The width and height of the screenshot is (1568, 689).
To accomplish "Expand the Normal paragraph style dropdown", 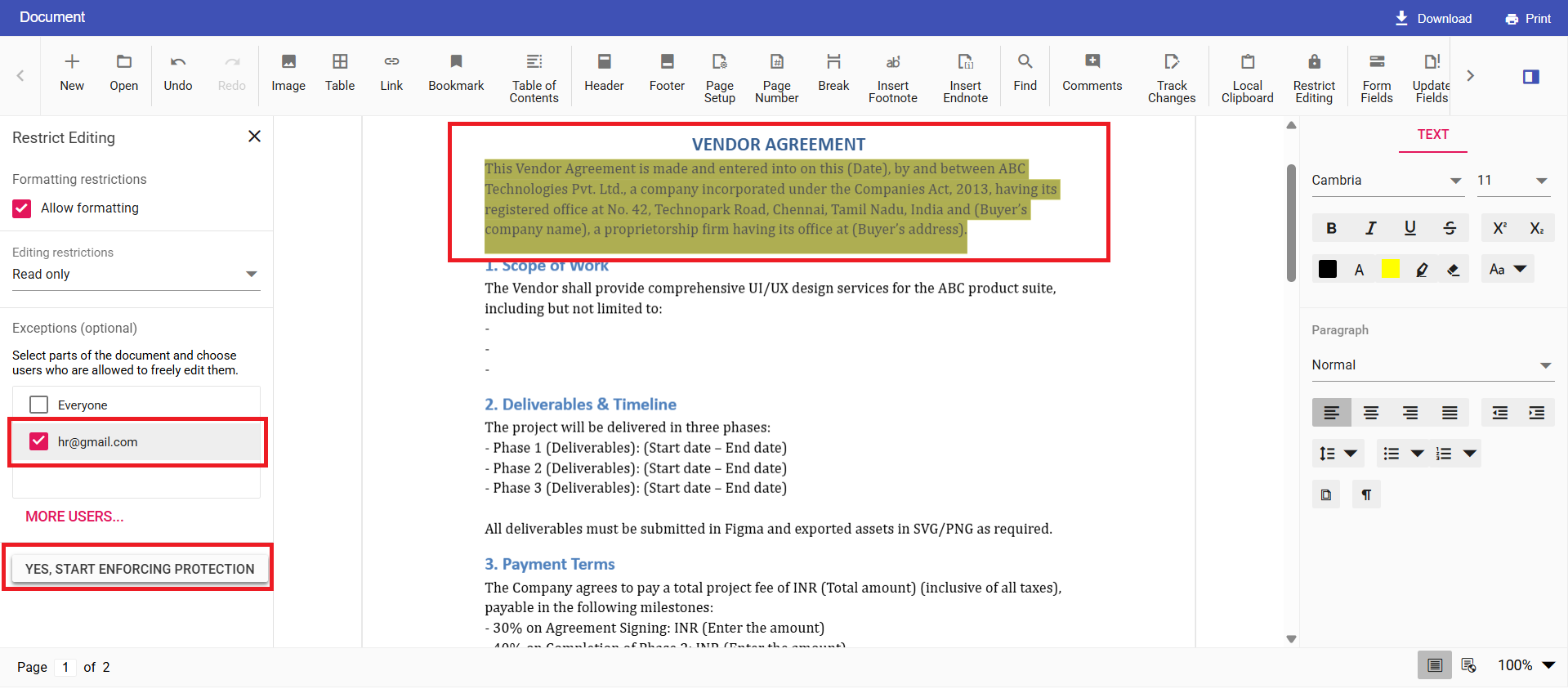I will point(1544,365).
